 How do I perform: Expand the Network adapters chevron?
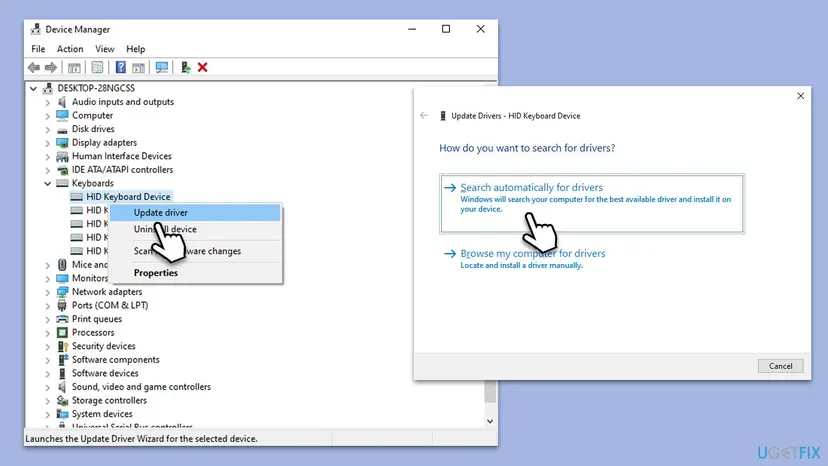point(48,292)
